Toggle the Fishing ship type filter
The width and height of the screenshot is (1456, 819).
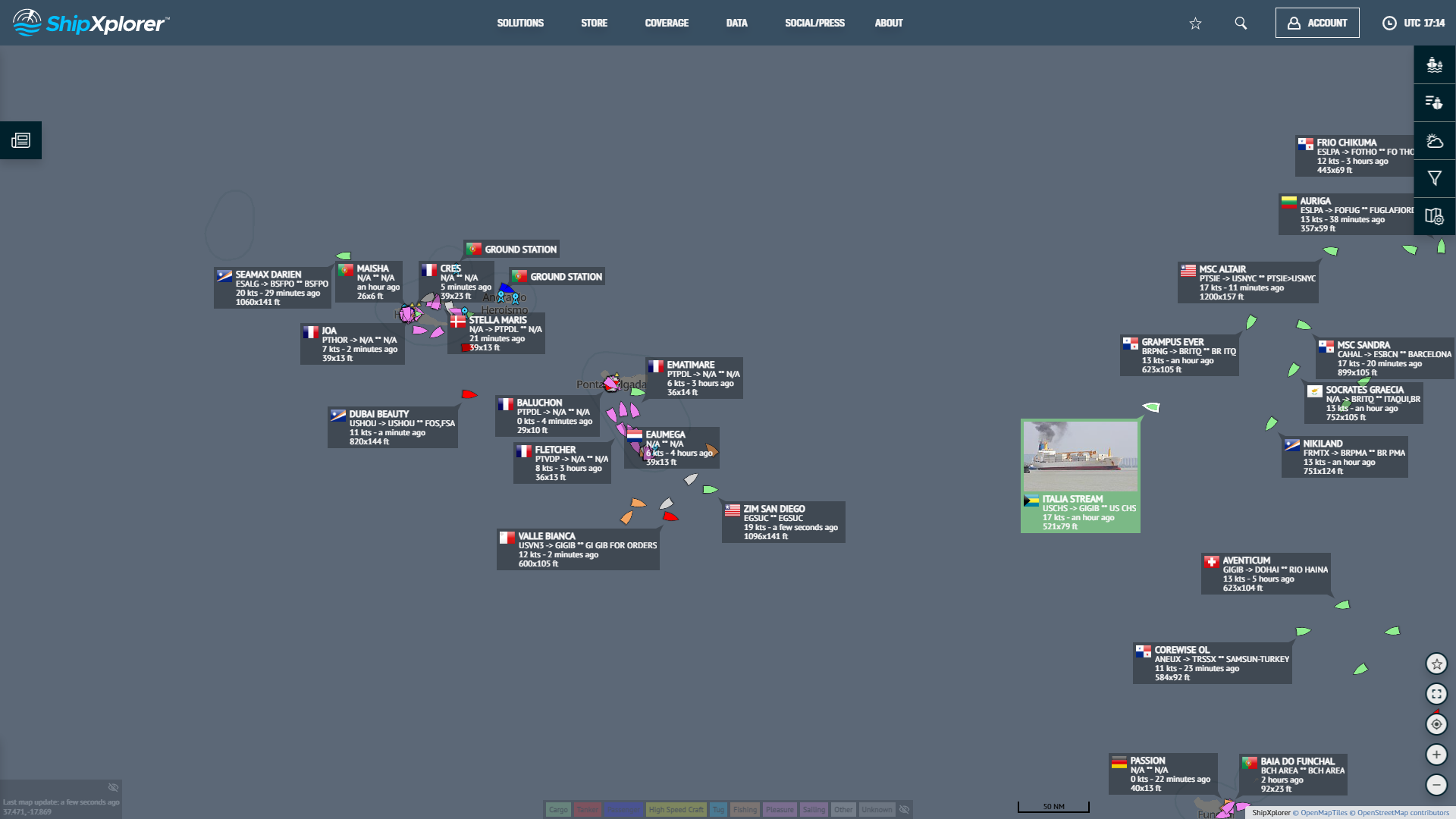coord(745,810)
